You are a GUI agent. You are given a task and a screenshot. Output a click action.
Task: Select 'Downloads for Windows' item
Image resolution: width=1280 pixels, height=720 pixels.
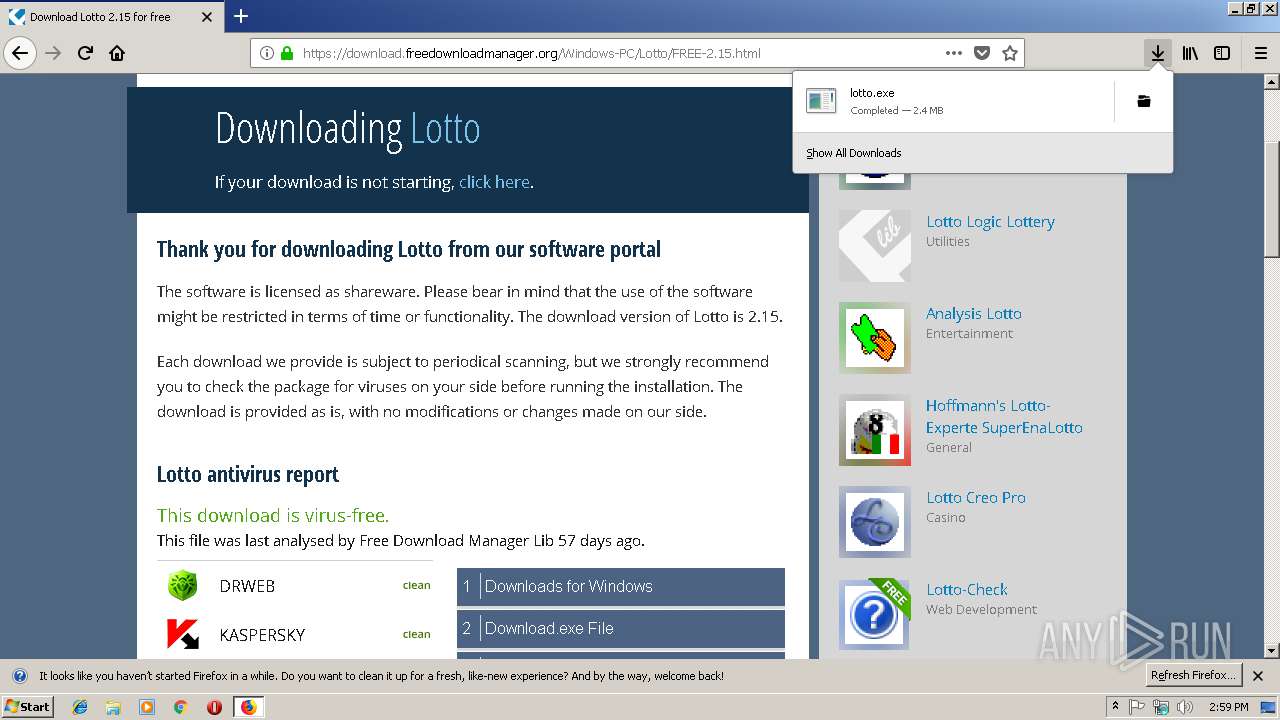tap(621, 587)
